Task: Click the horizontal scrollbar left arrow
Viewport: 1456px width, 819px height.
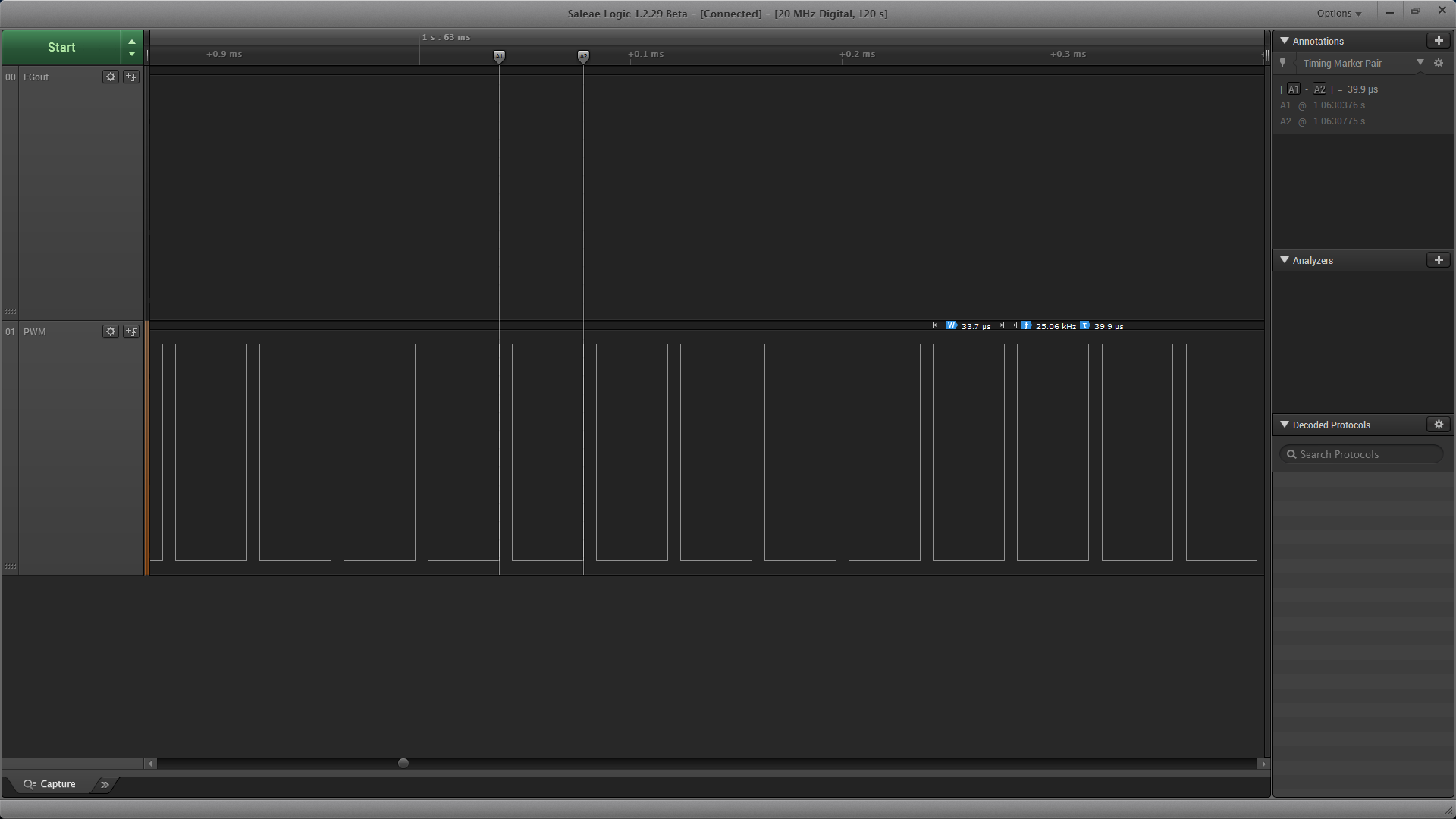Action: pyautogui.click(x=151, y=764)
